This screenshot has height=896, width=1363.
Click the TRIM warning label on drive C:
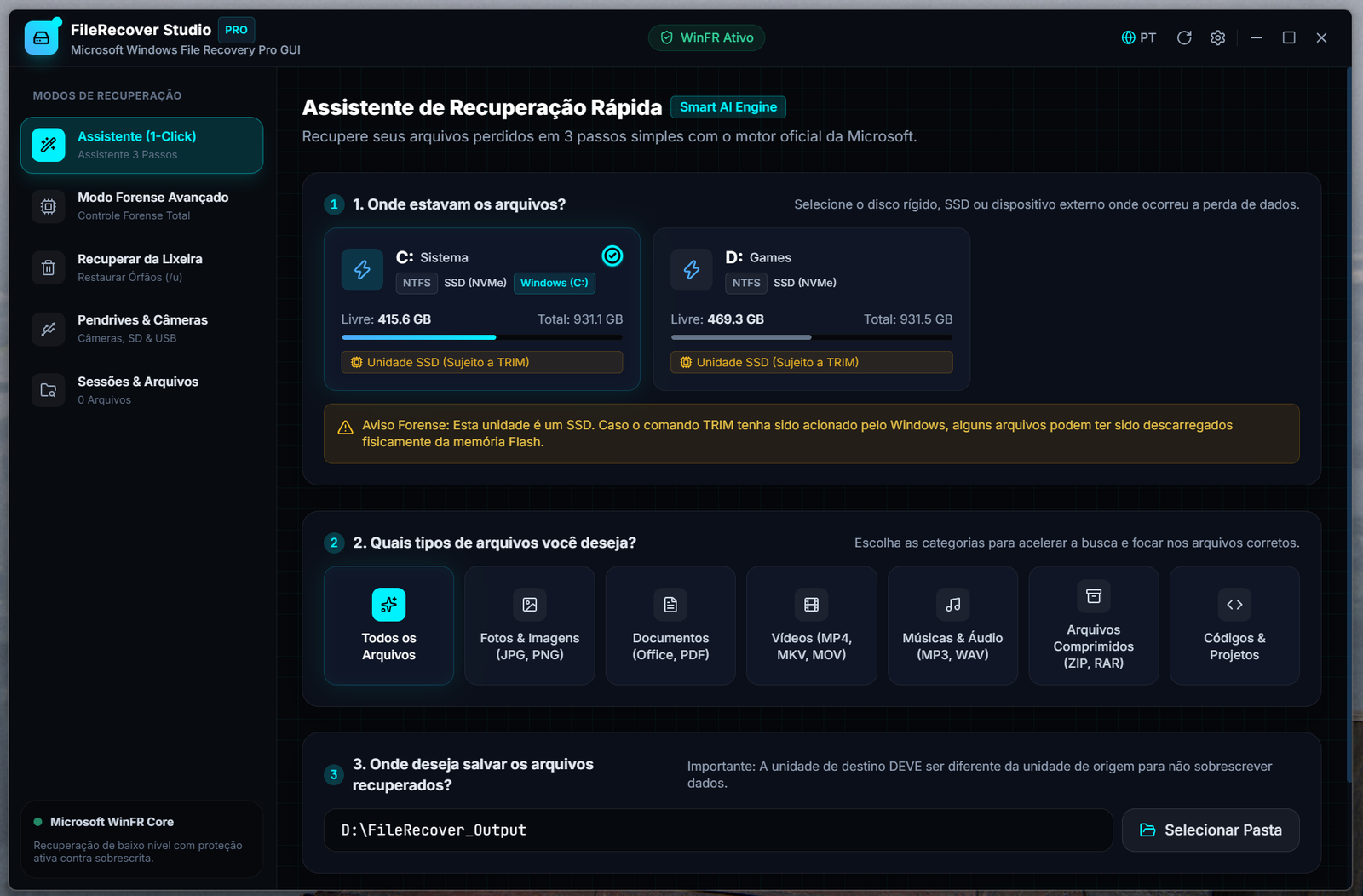pyautogui.click(x=482, y=362)
